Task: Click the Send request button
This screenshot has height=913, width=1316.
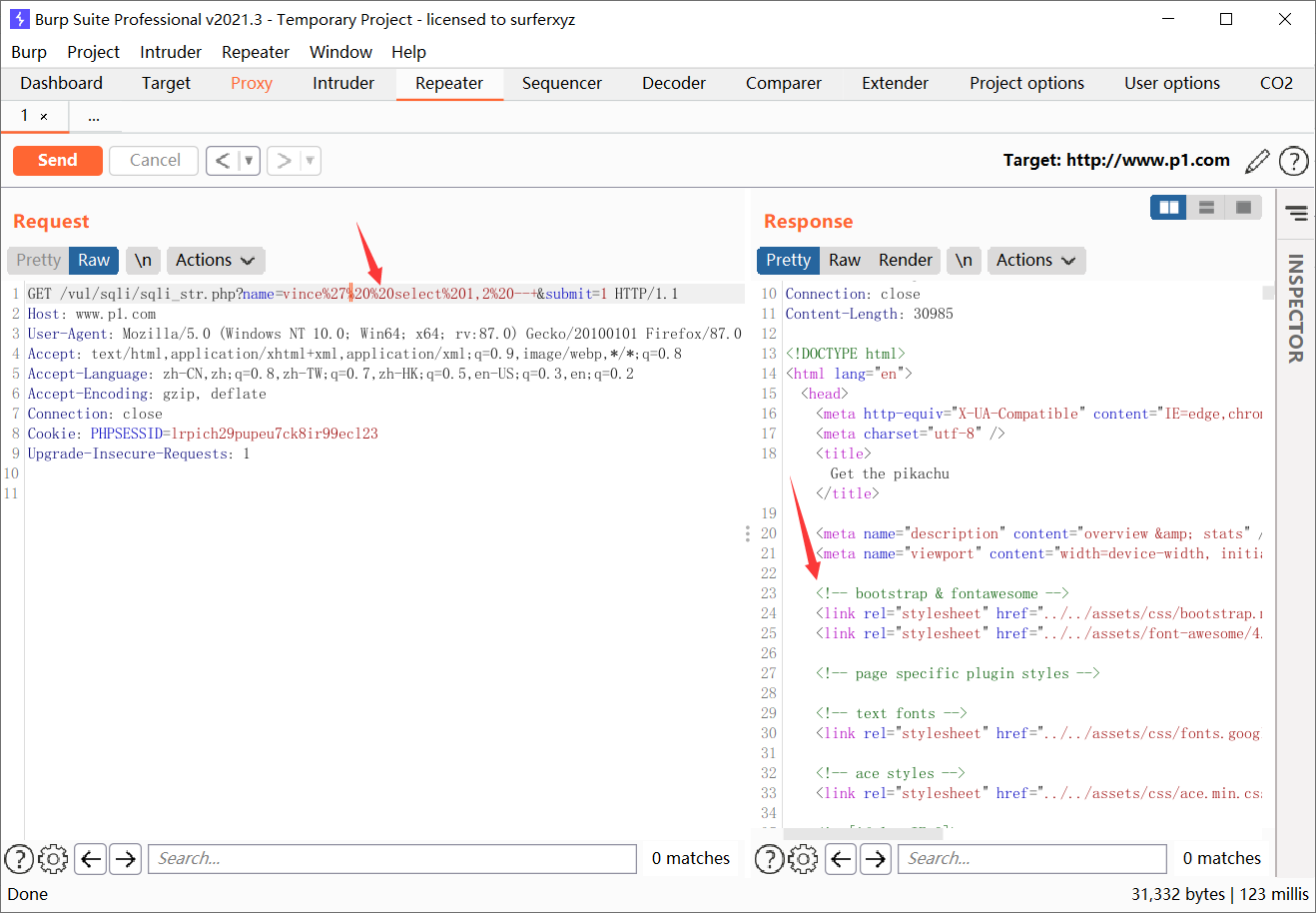Action: pyautogui.click(x=57, y=160)
